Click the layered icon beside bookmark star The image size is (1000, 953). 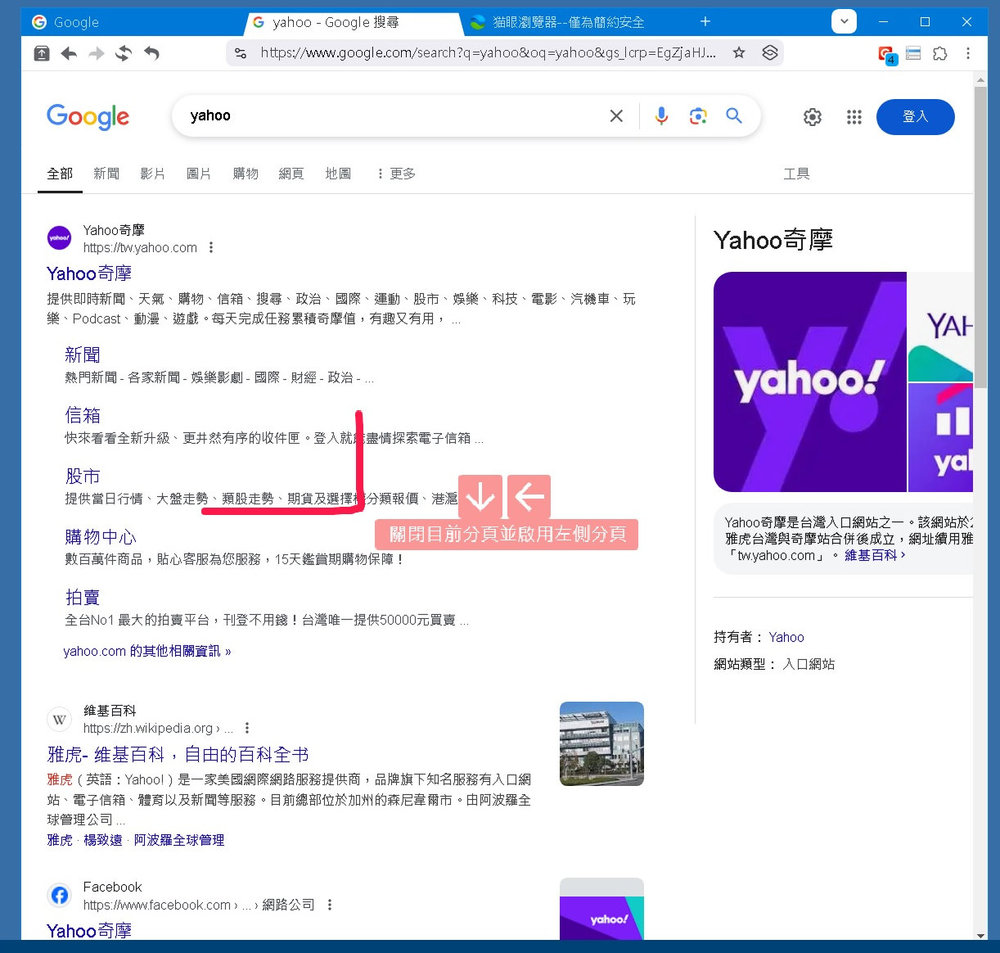tap(770, 53)
